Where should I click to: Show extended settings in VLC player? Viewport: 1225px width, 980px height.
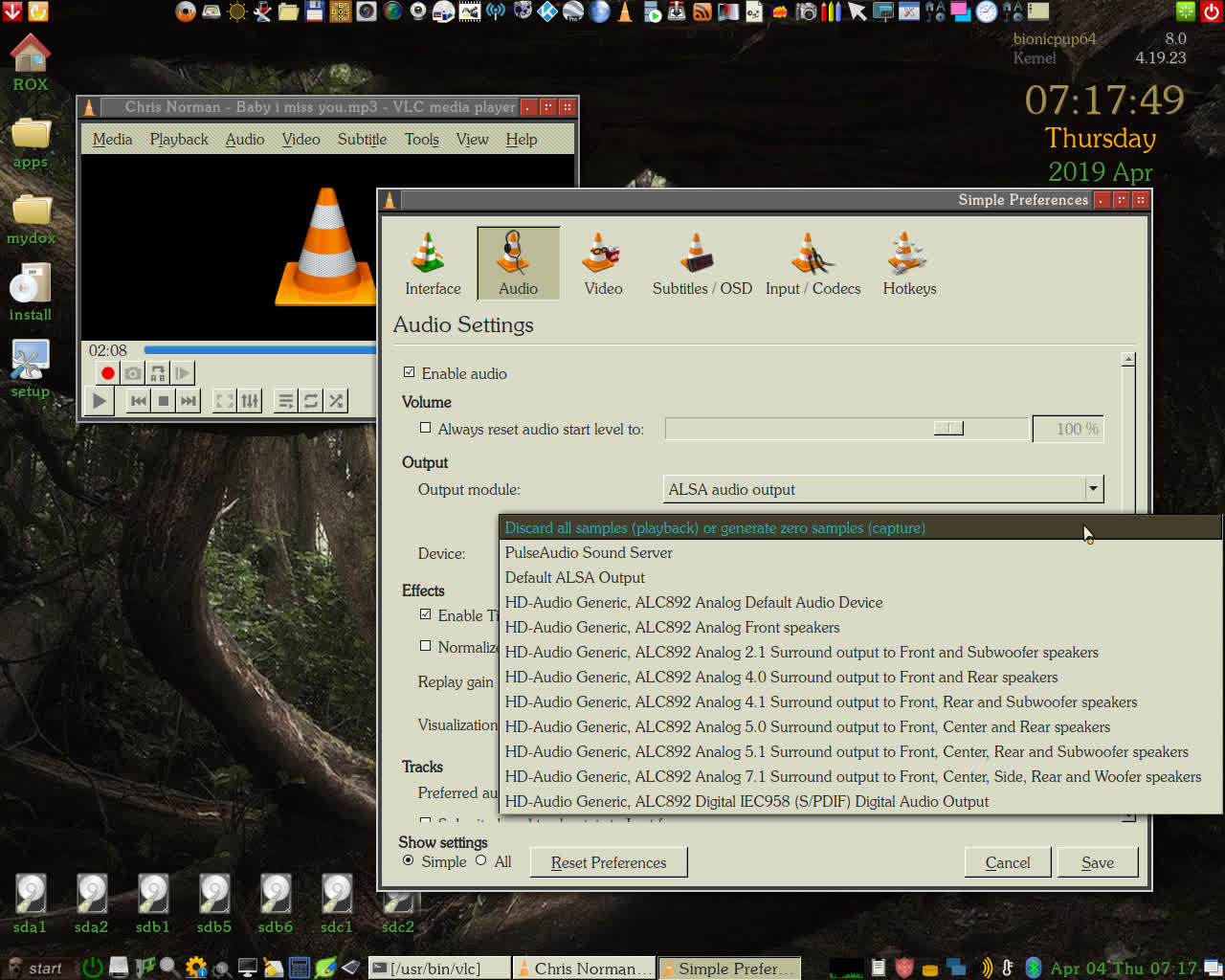[x=250, y=401]
